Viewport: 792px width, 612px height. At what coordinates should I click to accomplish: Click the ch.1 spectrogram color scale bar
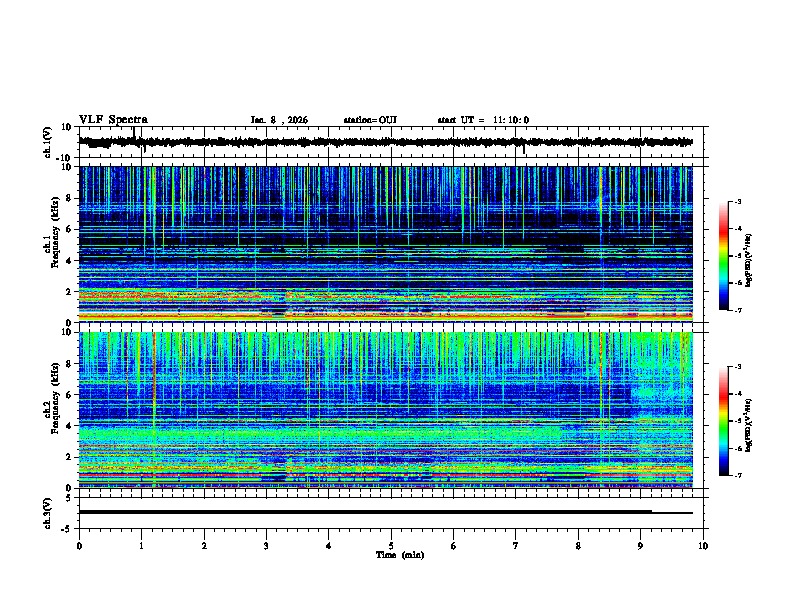click(x=723, y=256)
